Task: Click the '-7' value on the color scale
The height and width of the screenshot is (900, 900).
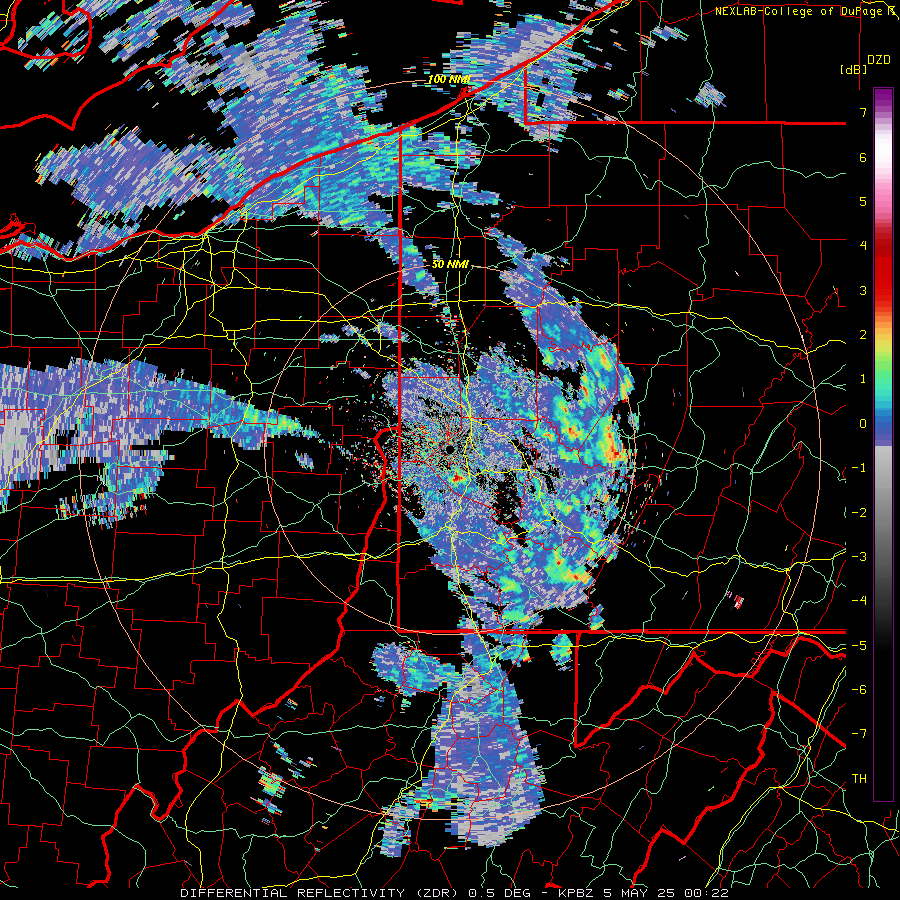Action: (x=859, y=734)
